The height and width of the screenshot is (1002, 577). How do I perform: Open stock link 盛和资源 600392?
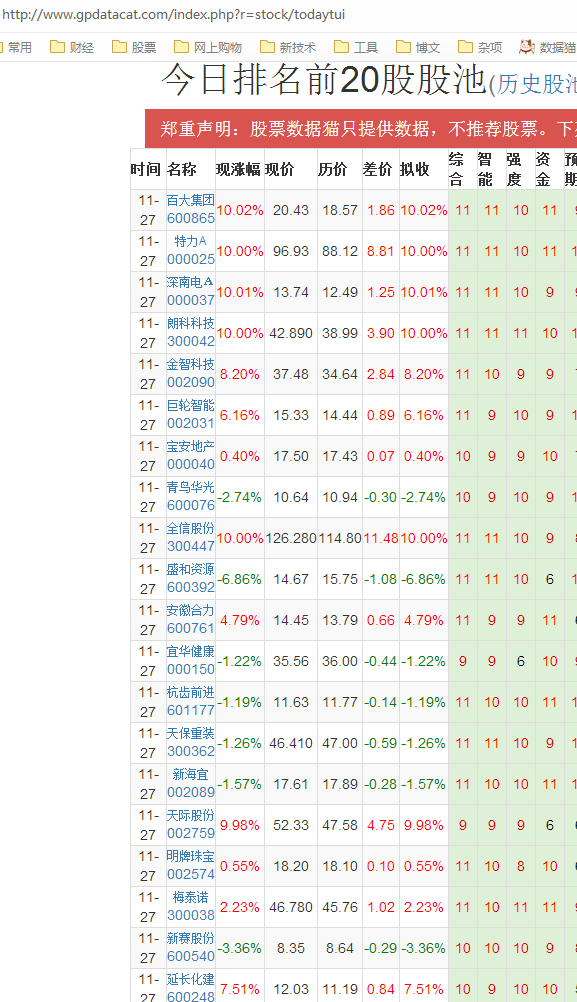190,578
